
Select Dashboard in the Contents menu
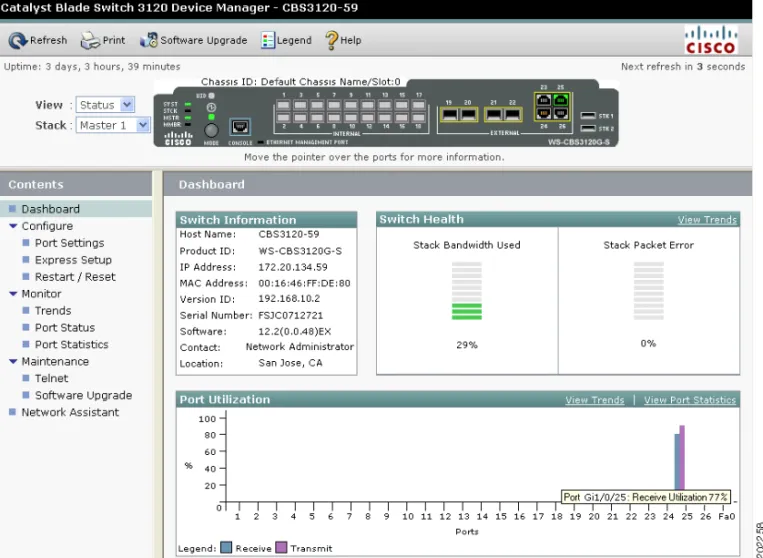coord(50,209)
